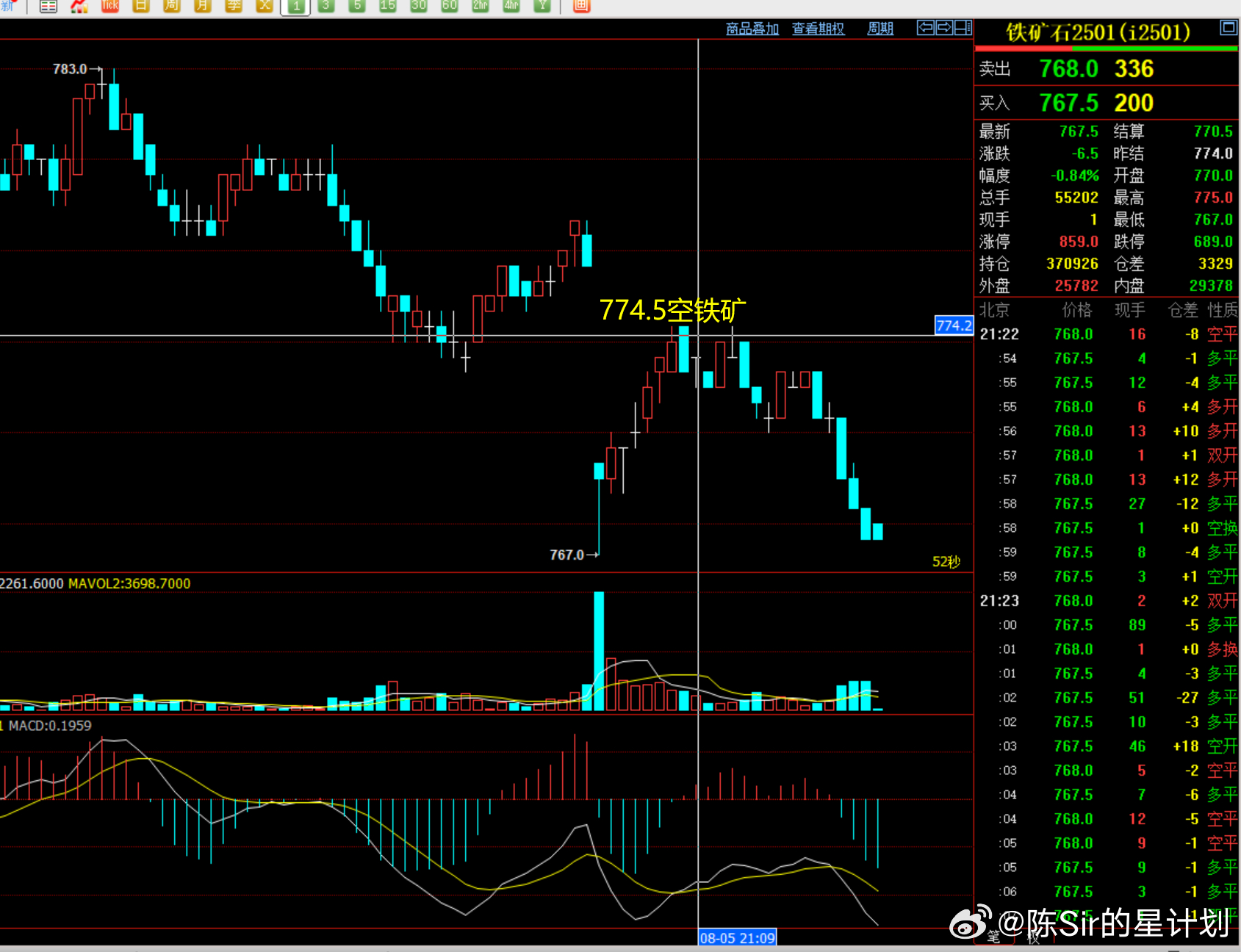Click the sell volume 336
Screen dimensions: 1241x952
(1134, 69)
